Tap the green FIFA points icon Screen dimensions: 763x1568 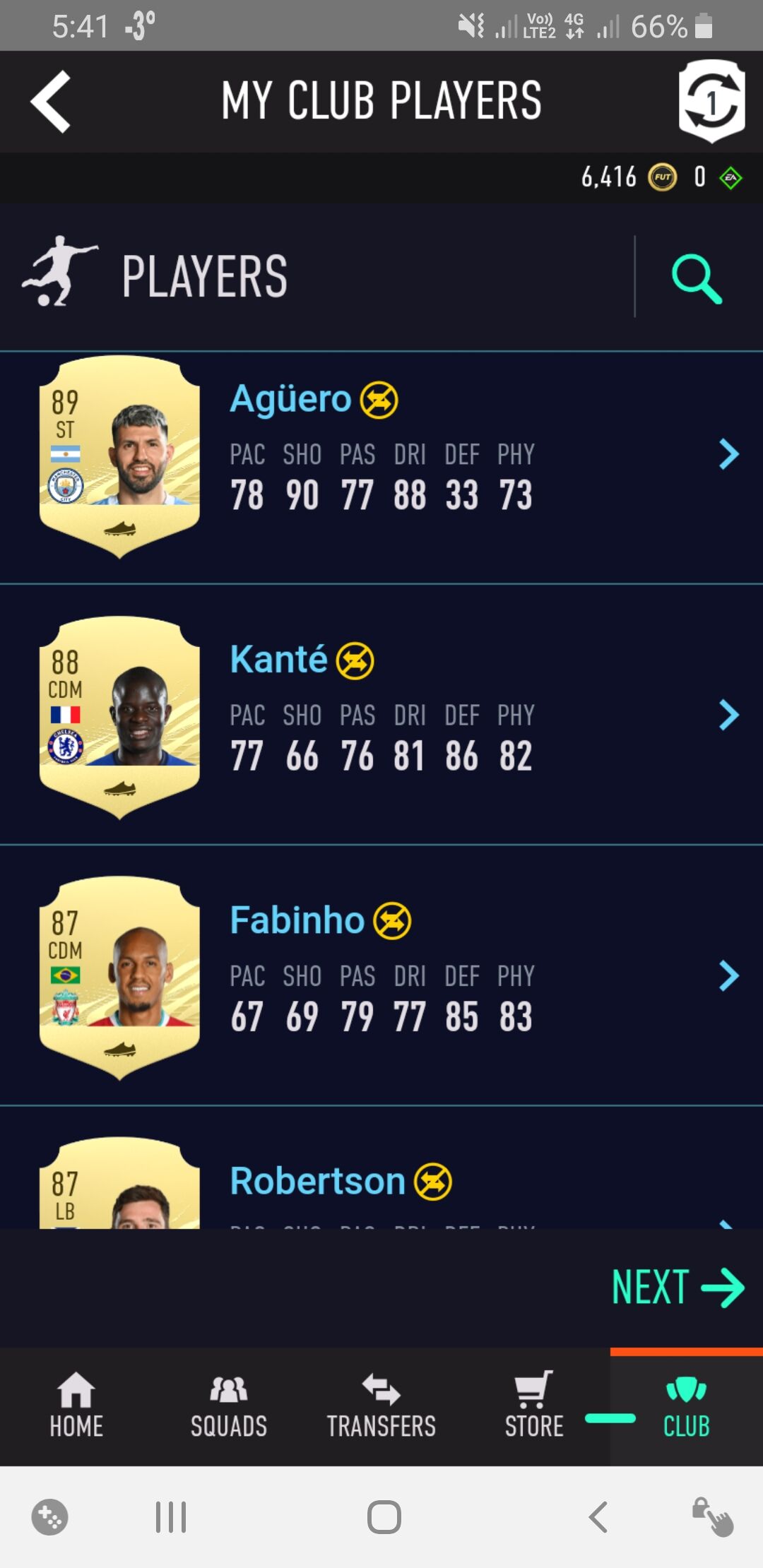(x=731, y=177)
